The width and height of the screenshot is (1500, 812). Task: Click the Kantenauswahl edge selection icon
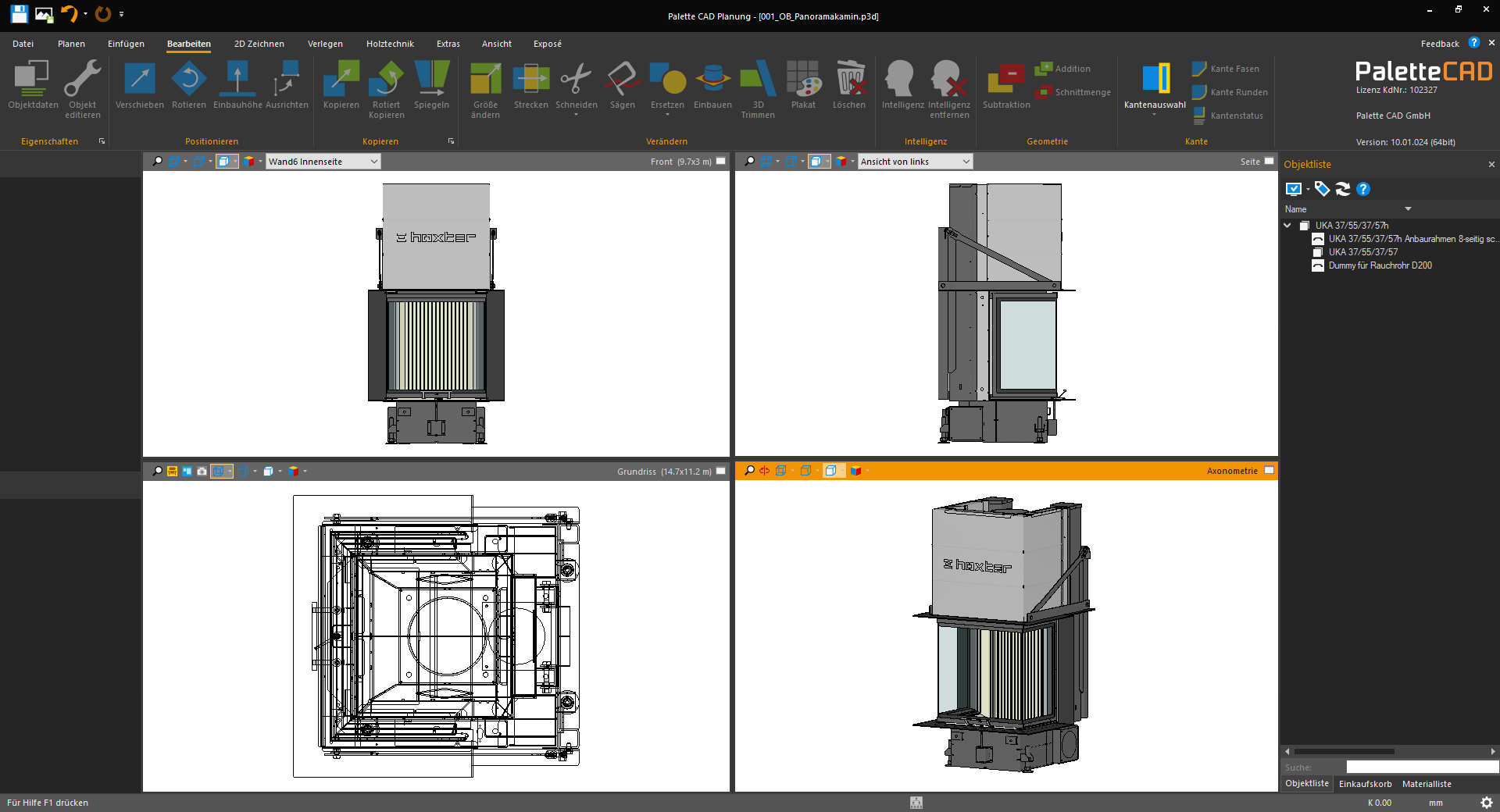click(x=1155, y=87)
